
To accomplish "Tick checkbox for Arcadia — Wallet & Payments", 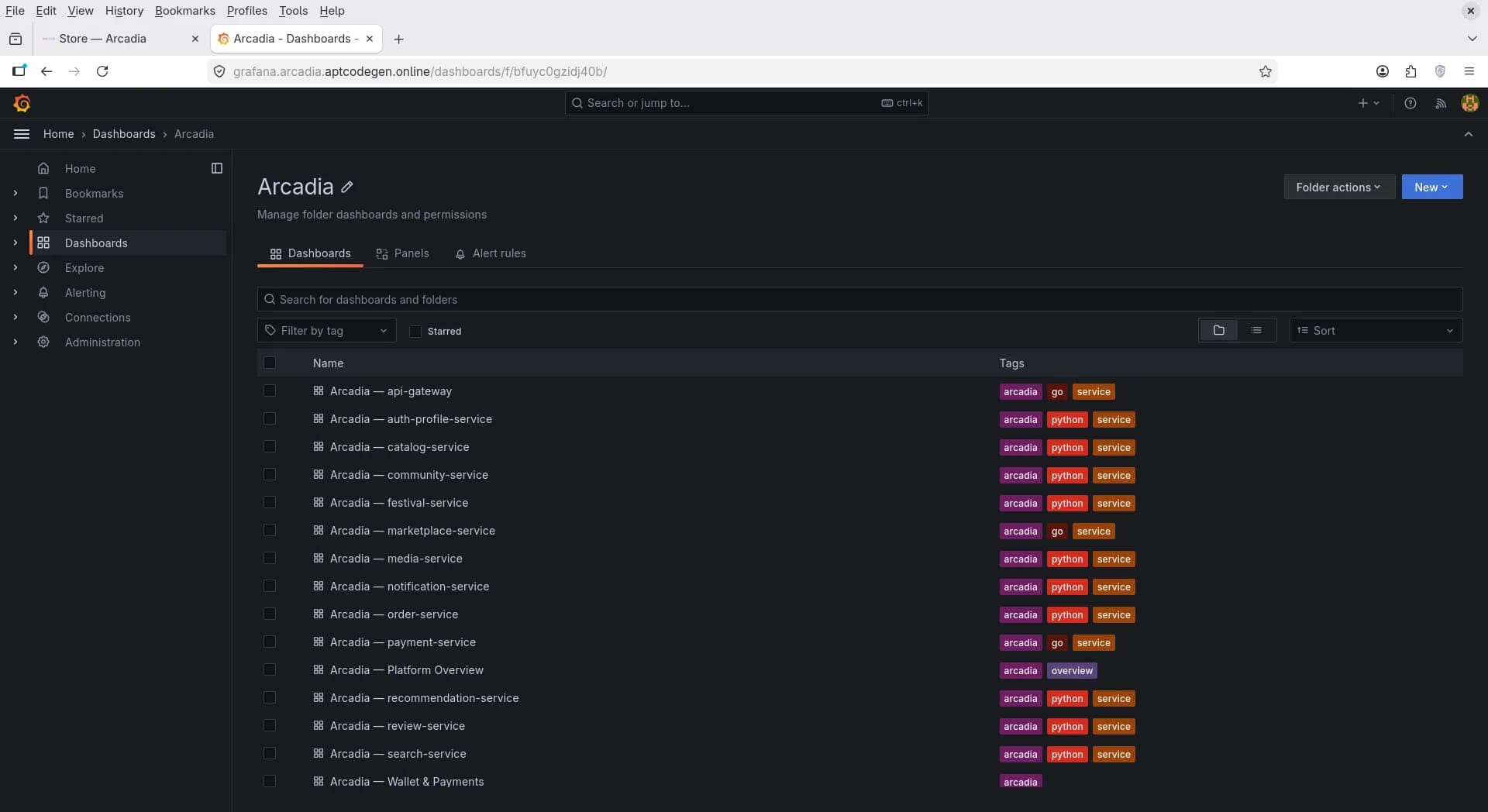I will (x=270, y=782).
